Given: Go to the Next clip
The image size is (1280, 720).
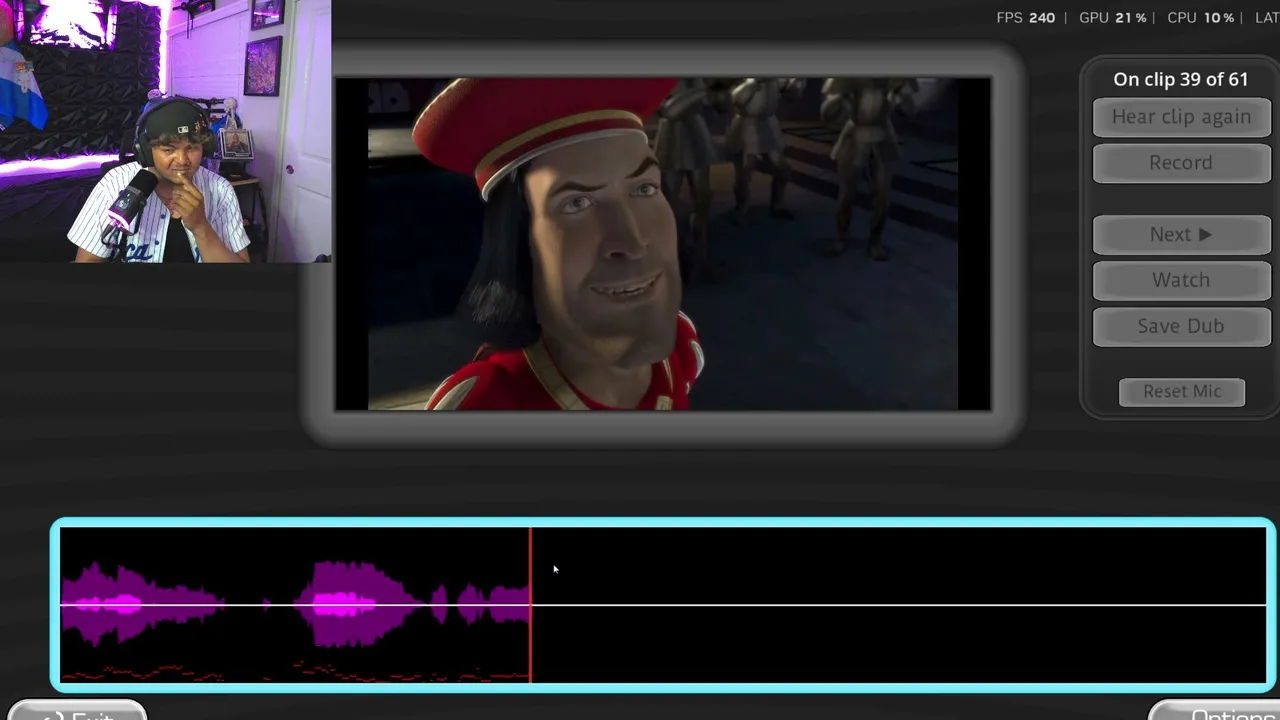Looking at the screenshot, I should (1181, 235).
